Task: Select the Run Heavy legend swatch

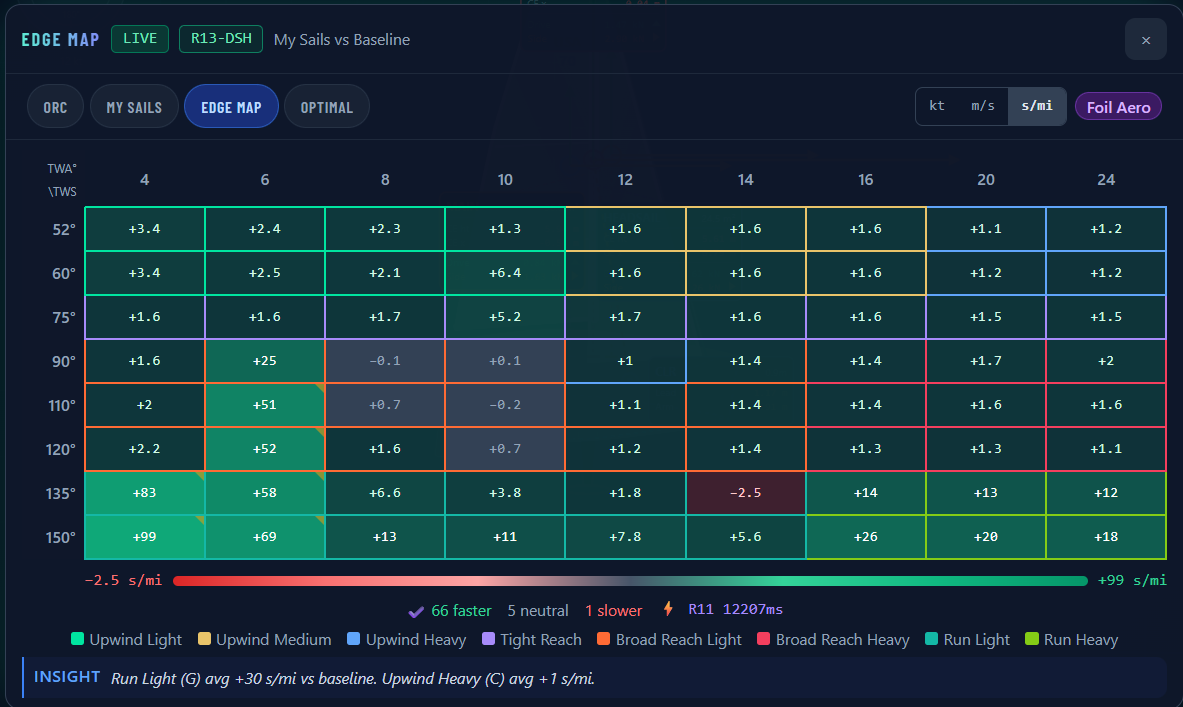Action: click(1032, 639)
